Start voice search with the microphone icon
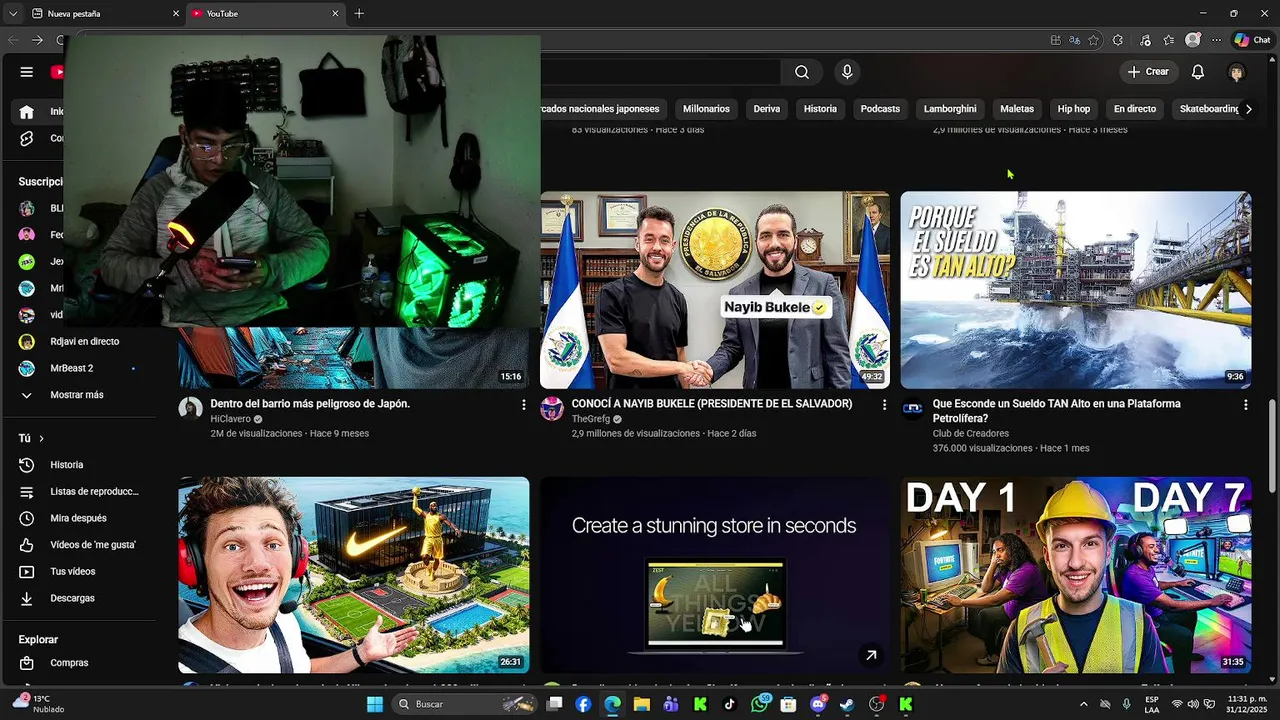The width and height of the screenshot is (1280, 720). tap(847, 72)
